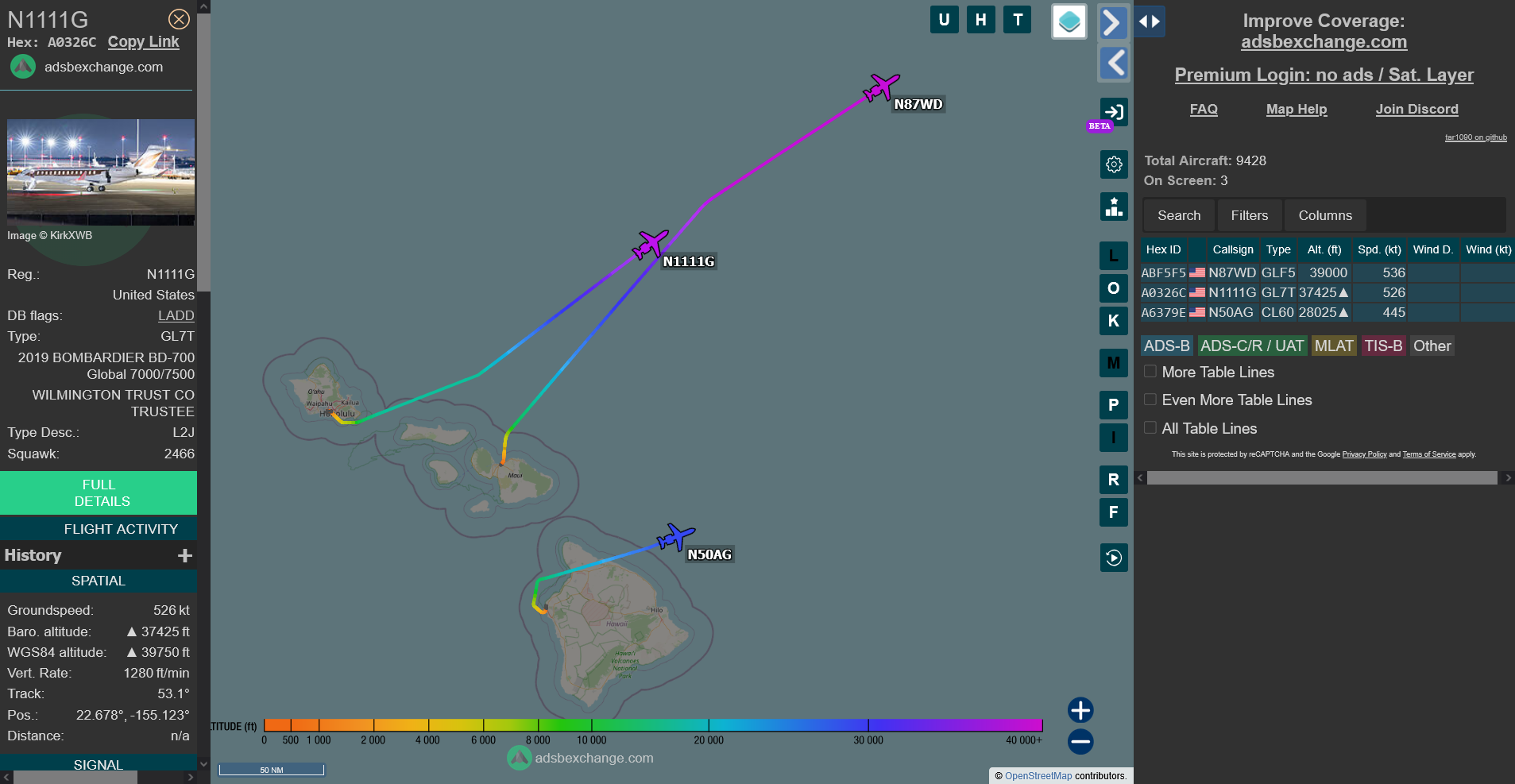Click the left chevron sidebar arrow
The image size is (1515, 784).
coord(1114,63)
